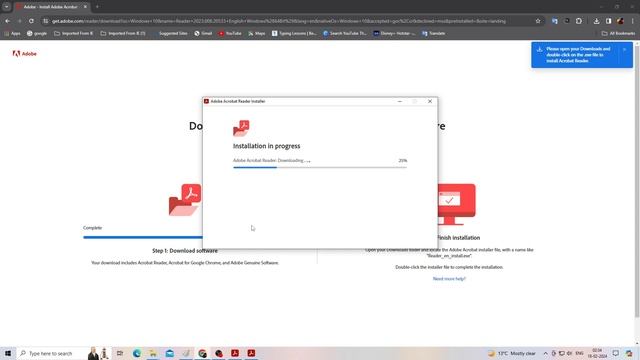Toggle Chrome side panel icon
640x360 pixels.
(x=609, y=21)
